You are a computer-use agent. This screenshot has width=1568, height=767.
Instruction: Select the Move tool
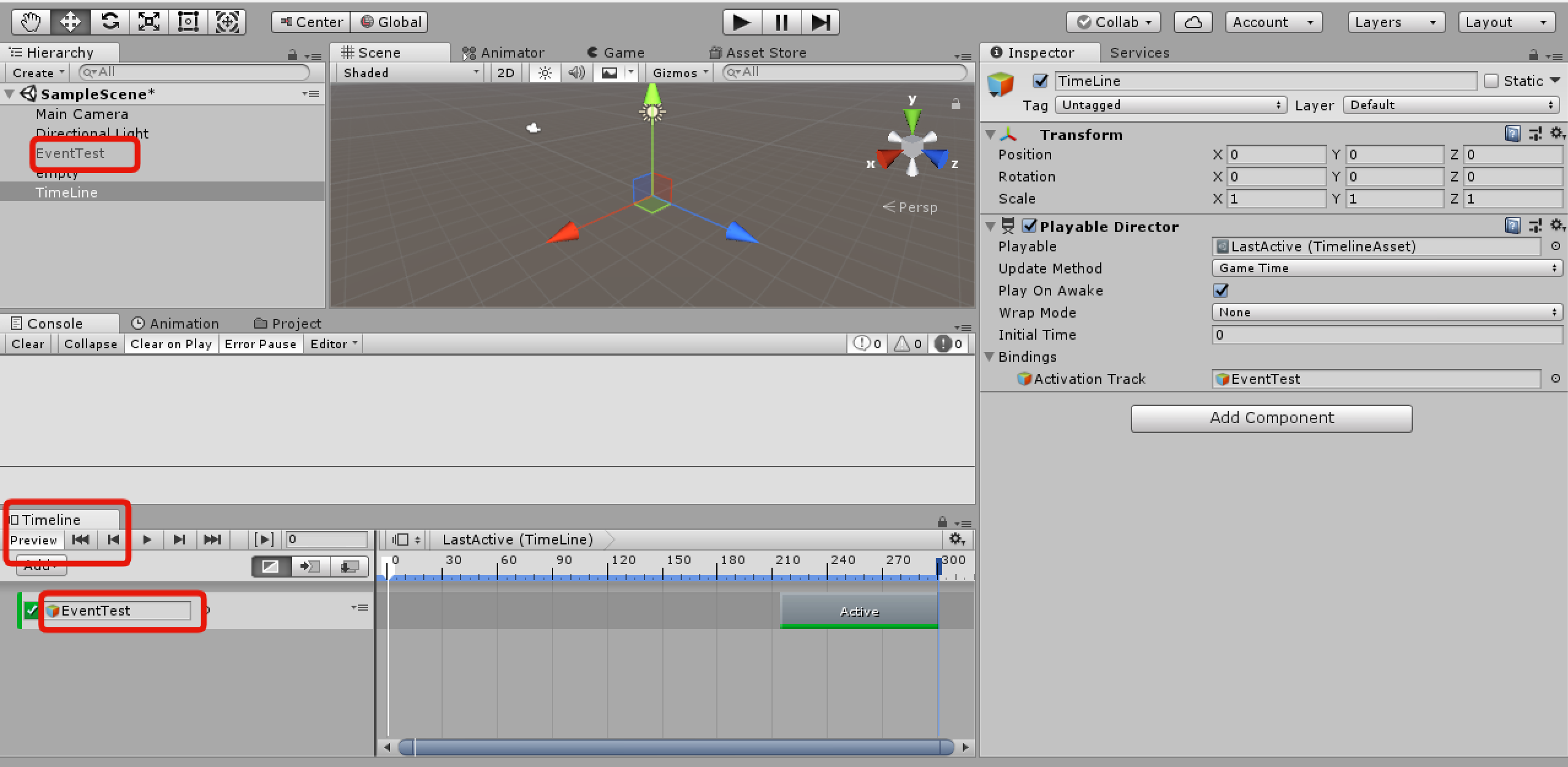(x=69, y=21)
